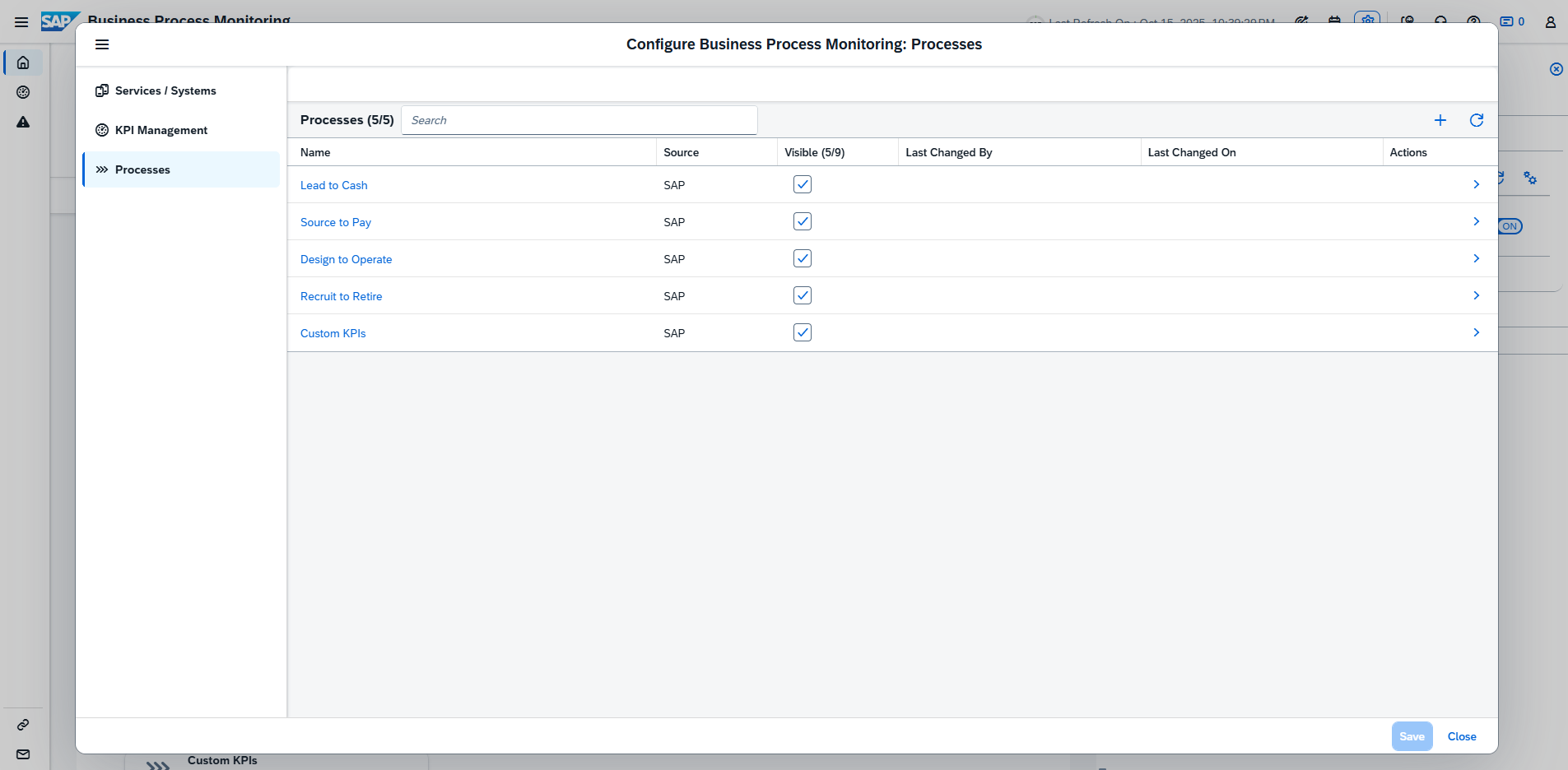Open the link icon in bottom sidebar
Image resolution: width=1568 pixels, height=770 pixels.
click(23, 725)
